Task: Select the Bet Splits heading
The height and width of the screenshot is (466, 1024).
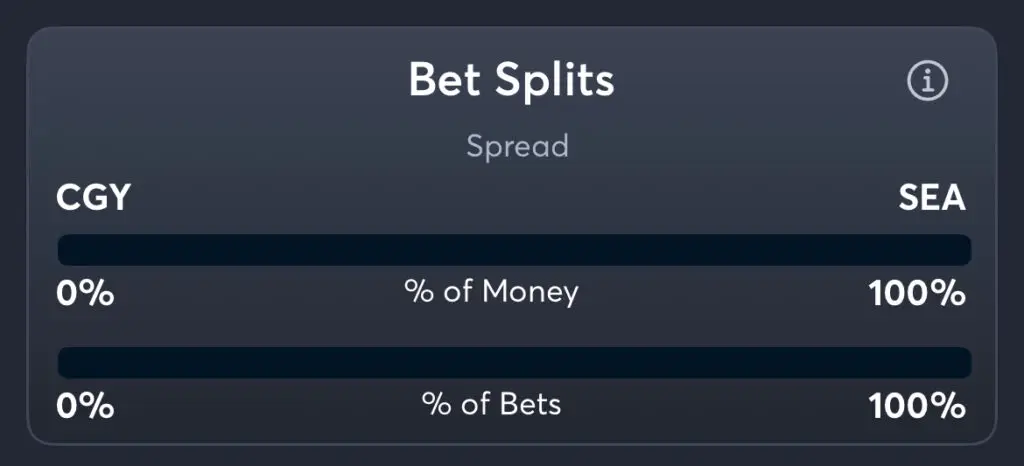Action: 511,81
